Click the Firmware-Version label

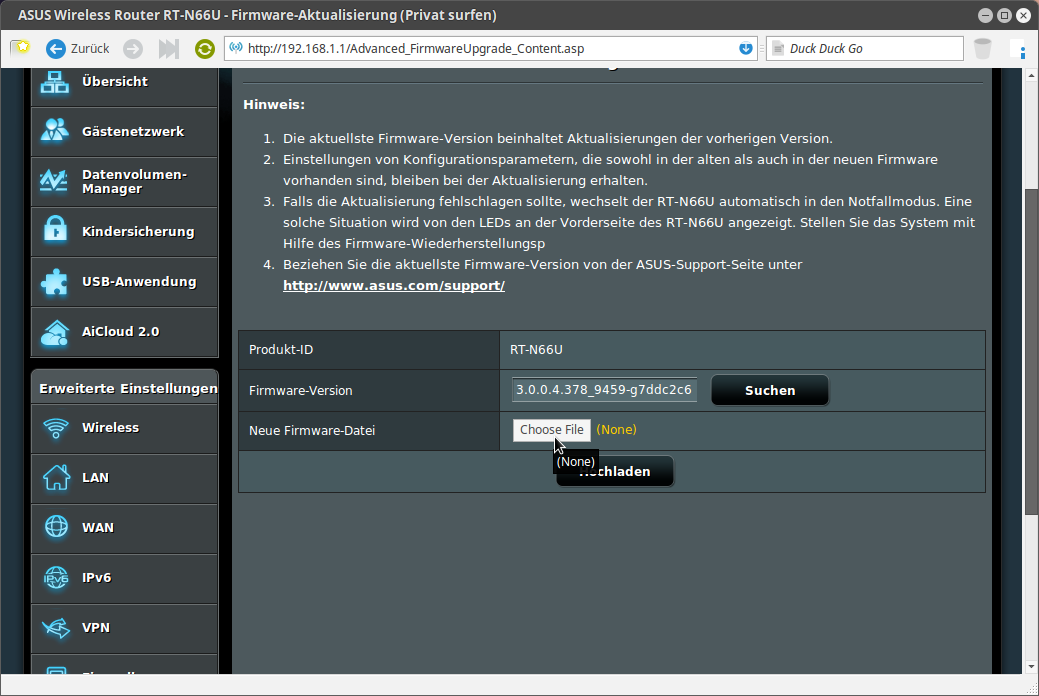coord(301,390)
